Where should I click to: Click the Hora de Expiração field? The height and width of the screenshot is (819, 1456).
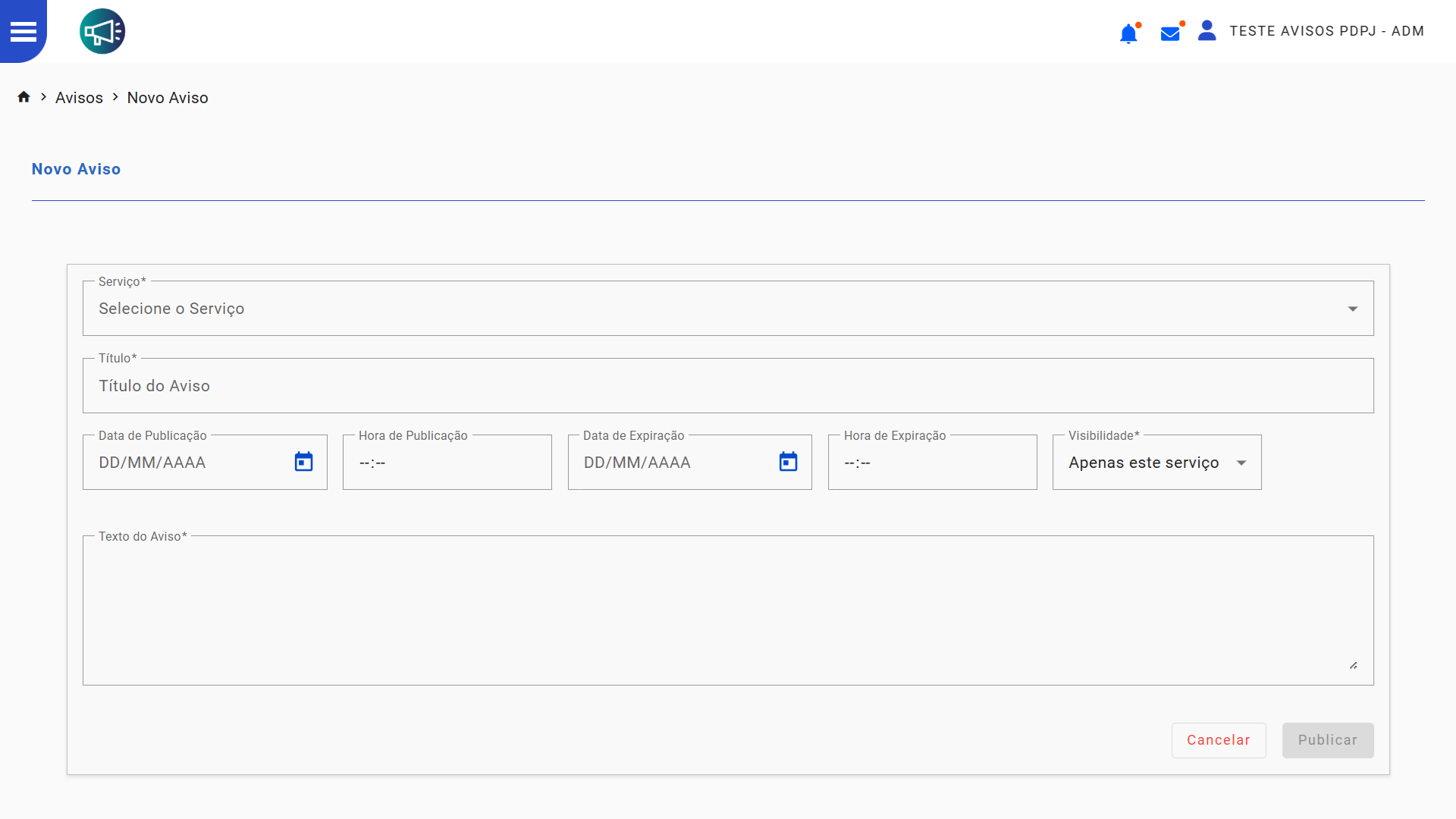pos(931,463)
